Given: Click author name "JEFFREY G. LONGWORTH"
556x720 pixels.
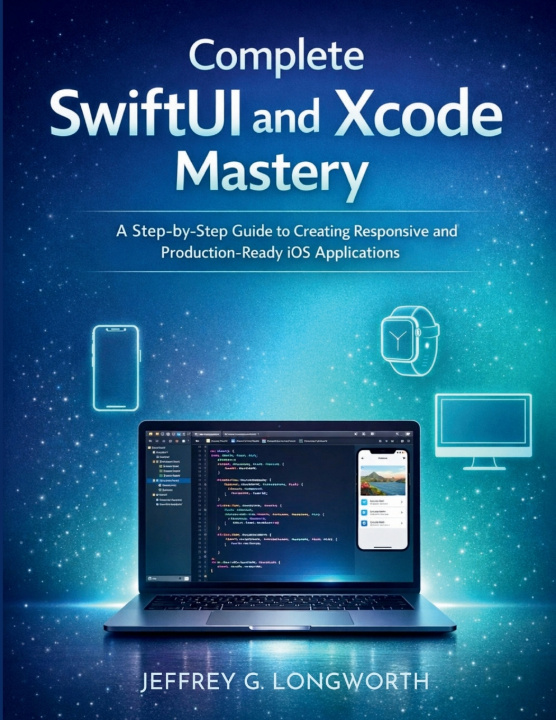Looking at the screenshot, I should [285, 681].
